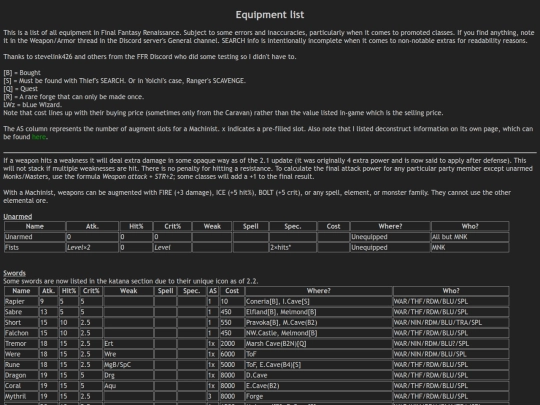
Task: Click the "Marsh Cave(B2N)[Q]" location cell
Action: (x=319, y=344)
